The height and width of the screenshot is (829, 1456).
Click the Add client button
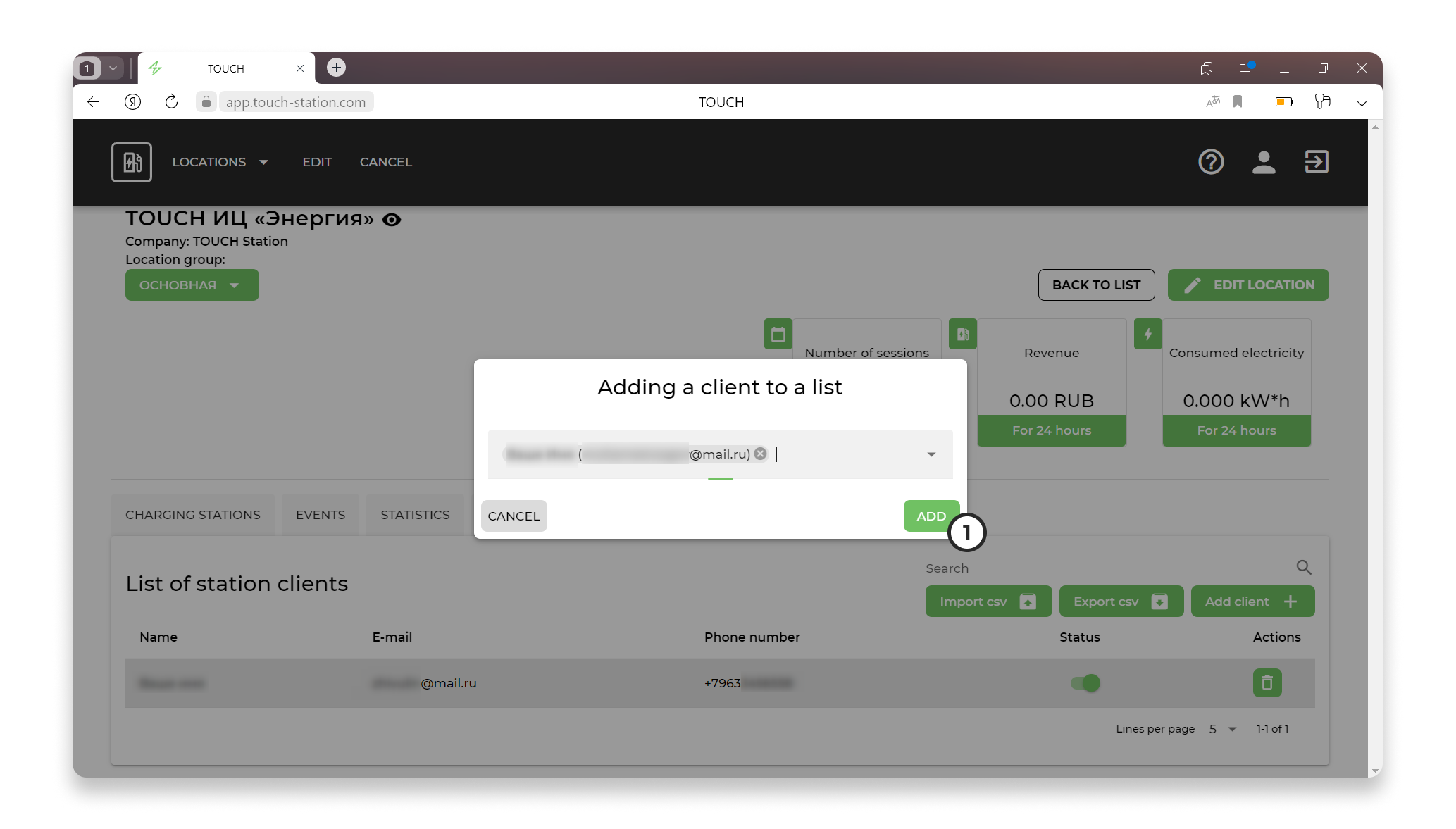click(1252, 602)
